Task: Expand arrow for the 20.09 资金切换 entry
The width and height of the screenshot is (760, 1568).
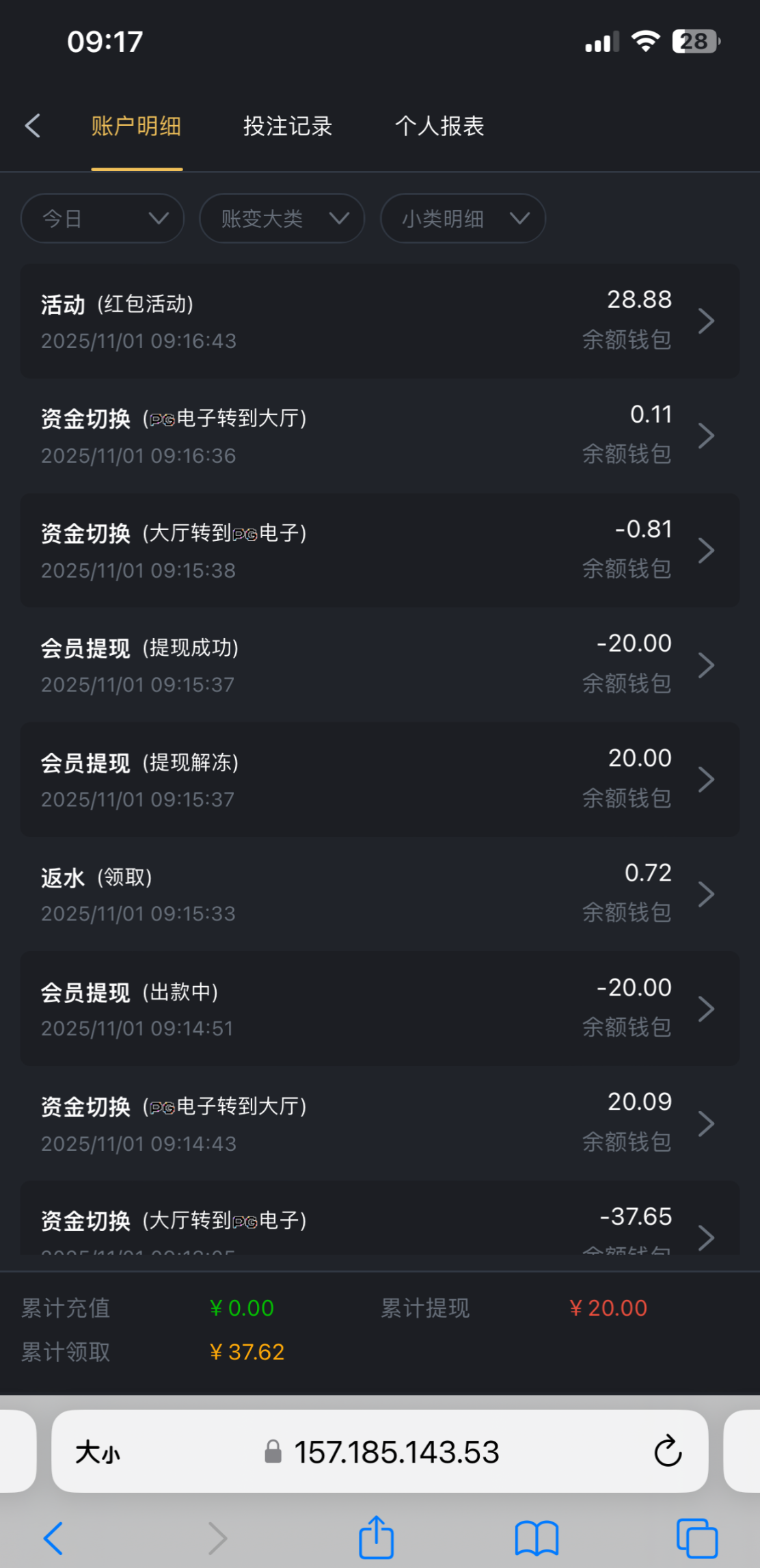Action: (706, 1124)
